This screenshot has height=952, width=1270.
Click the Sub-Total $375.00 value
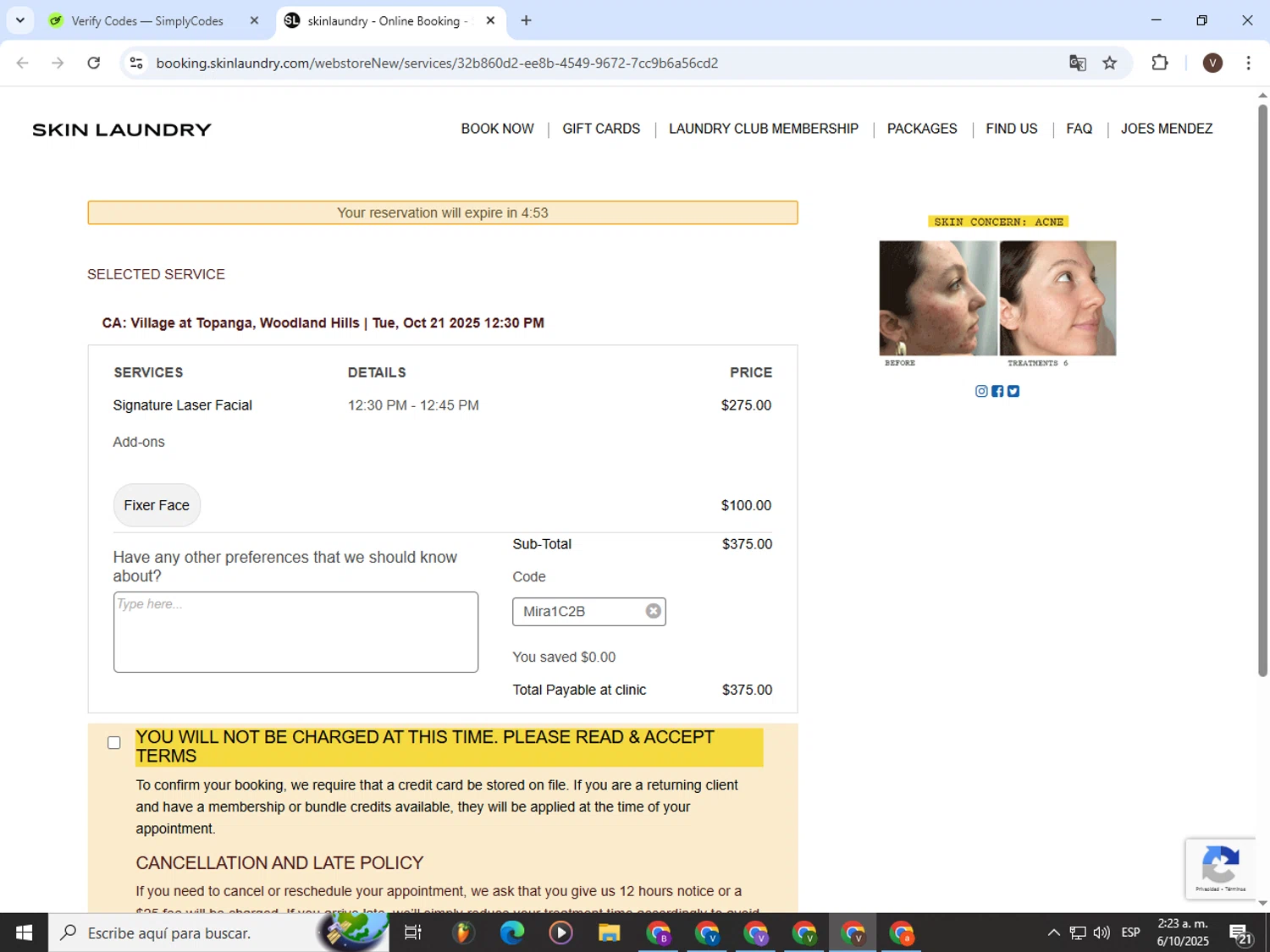coord(747,544)
